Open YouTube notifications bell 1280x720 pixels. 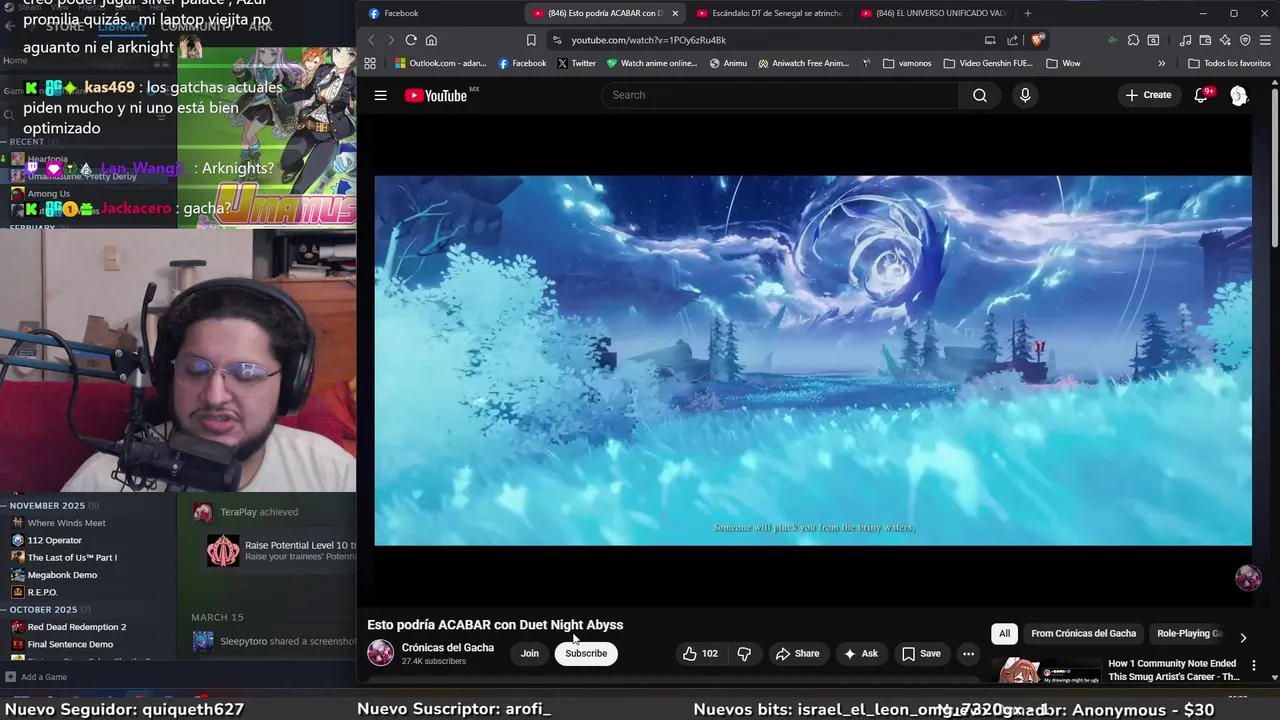[x=1201, y=95]
